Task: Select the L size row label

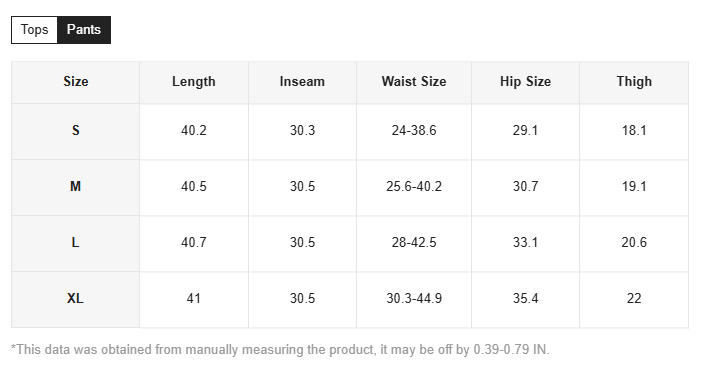Action: (75, 243)
